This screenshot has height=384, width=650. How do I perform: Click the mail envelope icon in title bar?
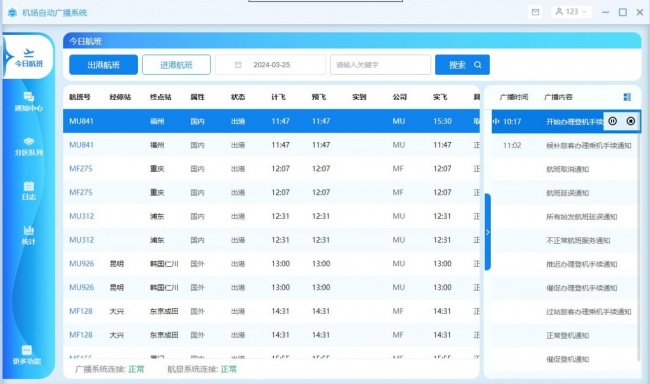(535, 12)
